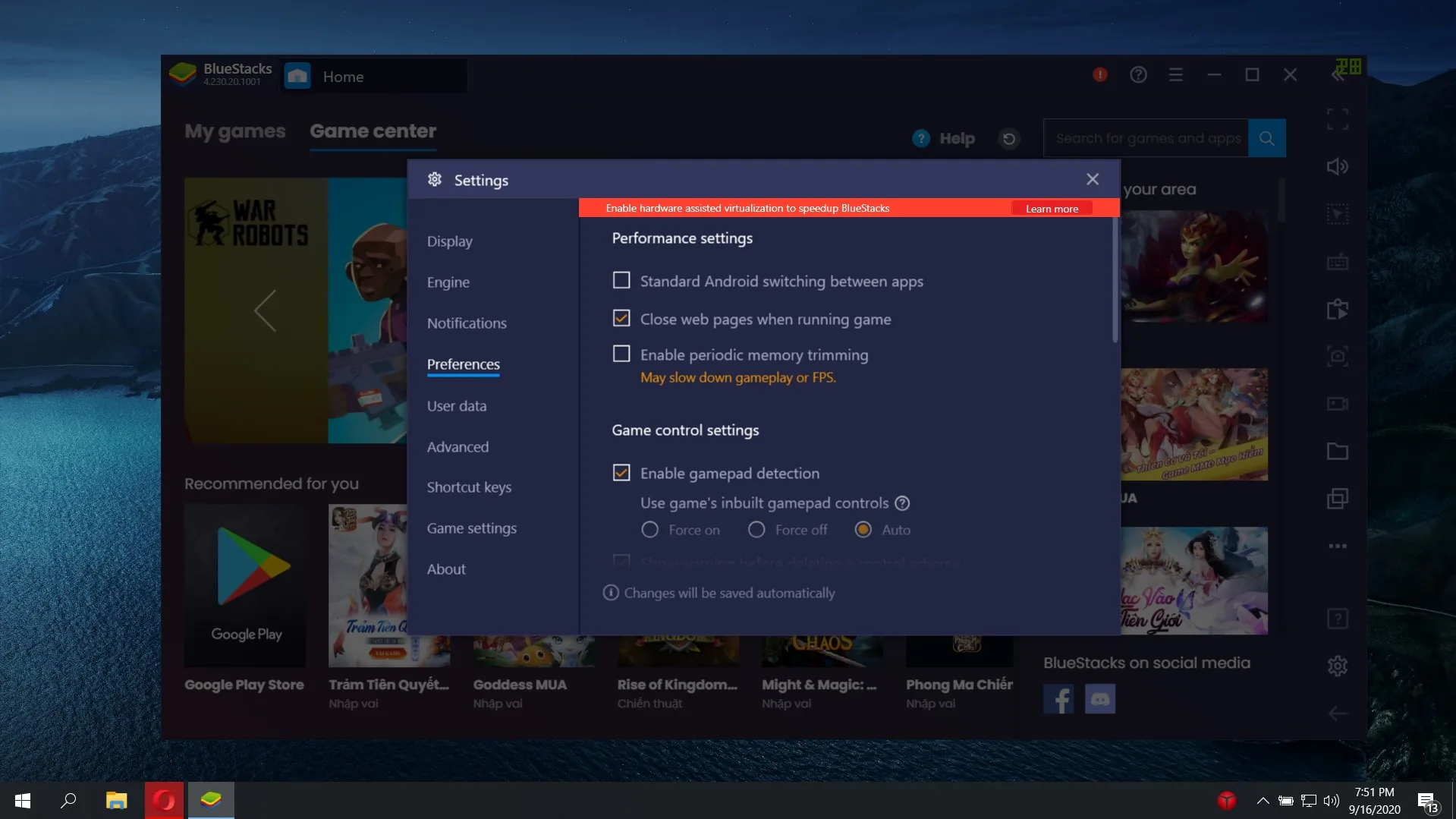The width and height of the screenshot is (1456, 819).
Task: Select Auto gamepad controls option
Action: (863, 530)
